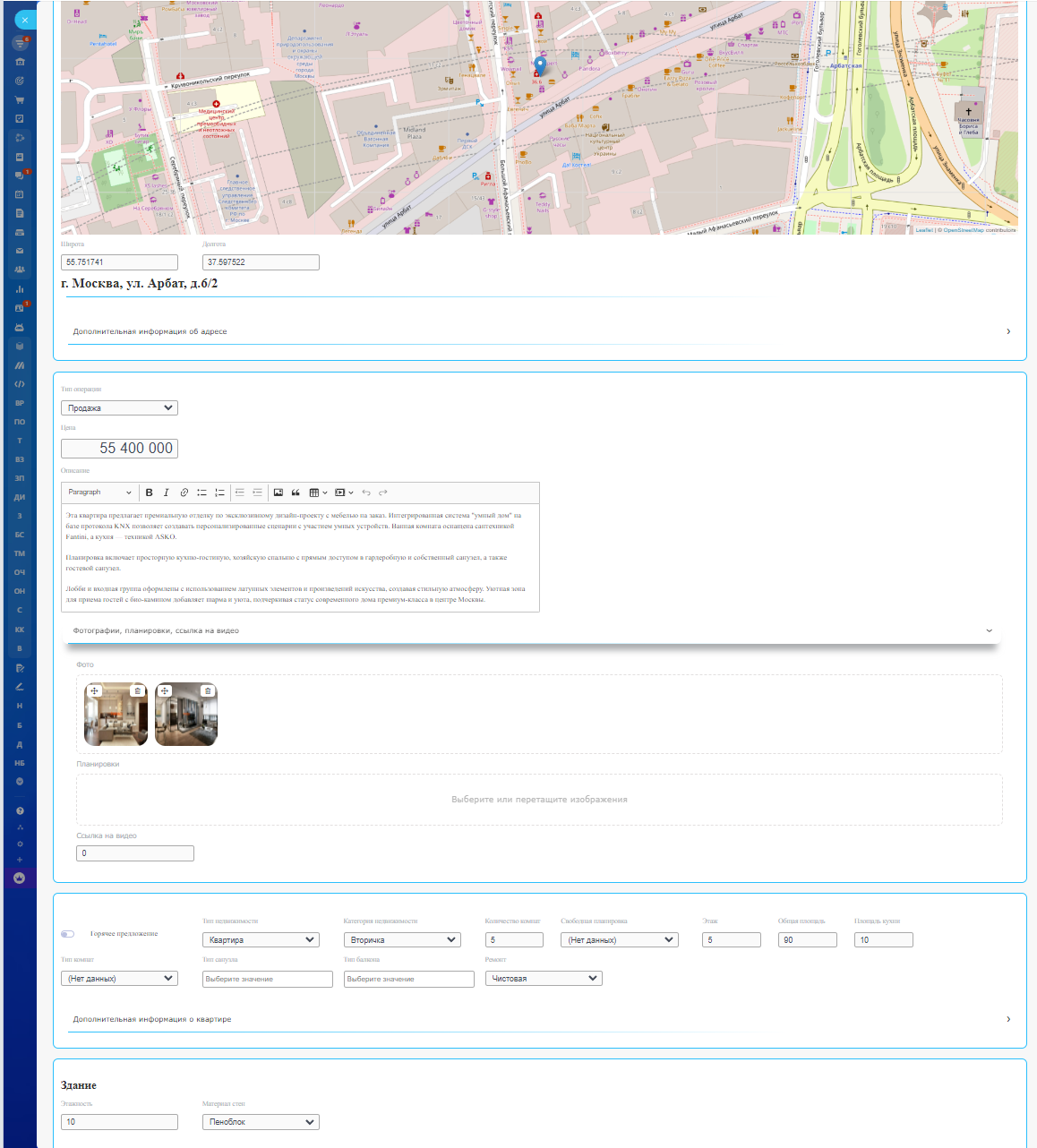Open the calendar icon in the sidebar
This screenshot has height=1148, width=1037.
coord(20,194)
